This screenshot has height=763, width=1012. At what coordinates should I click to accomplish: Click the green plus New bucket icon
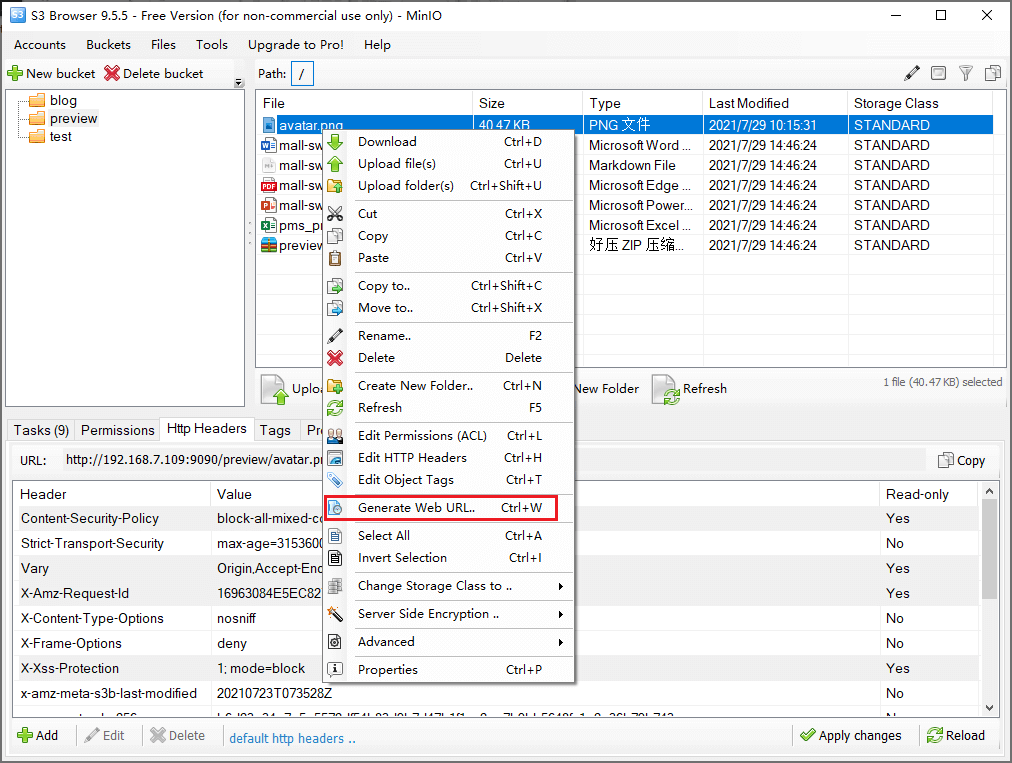15,73
